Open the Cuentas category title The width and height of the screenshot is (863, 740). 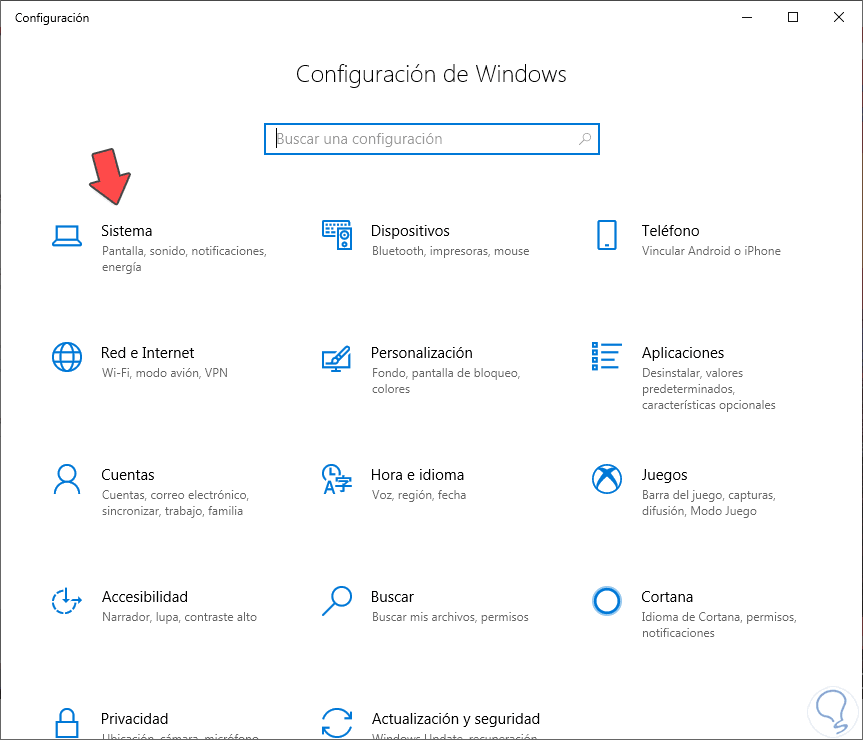pos(128,475)
